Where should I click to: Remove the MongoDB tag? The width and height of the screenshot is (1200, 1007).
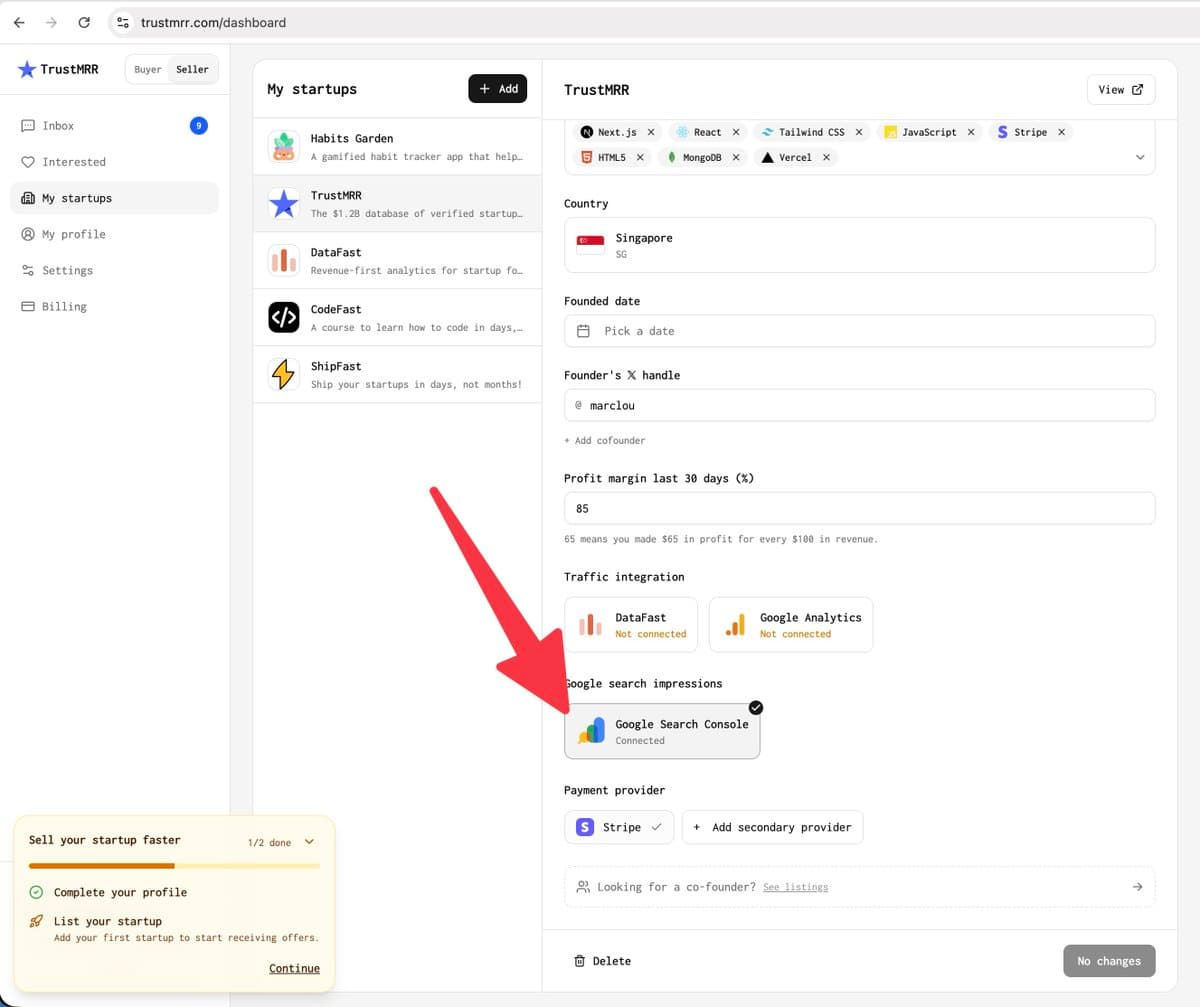(736, 157)
